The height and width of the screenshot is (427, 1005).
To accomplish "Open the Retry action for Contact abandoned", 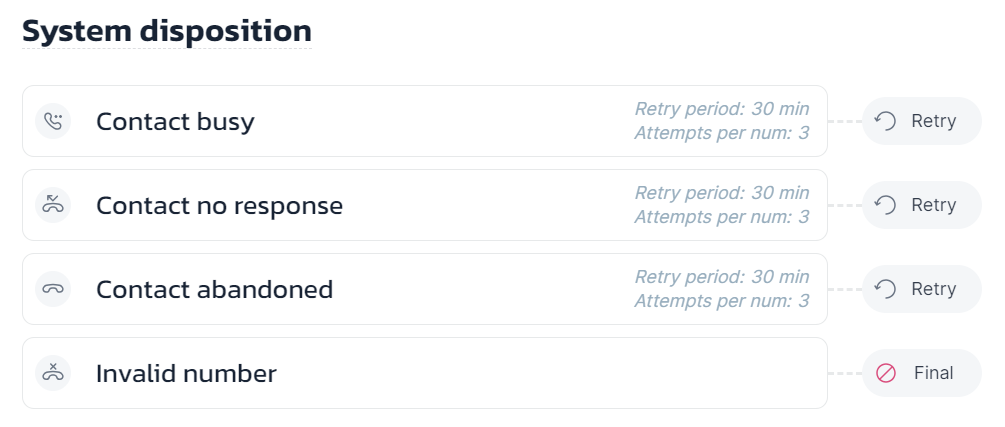I will pyautogui.click(x=922, y=289).
